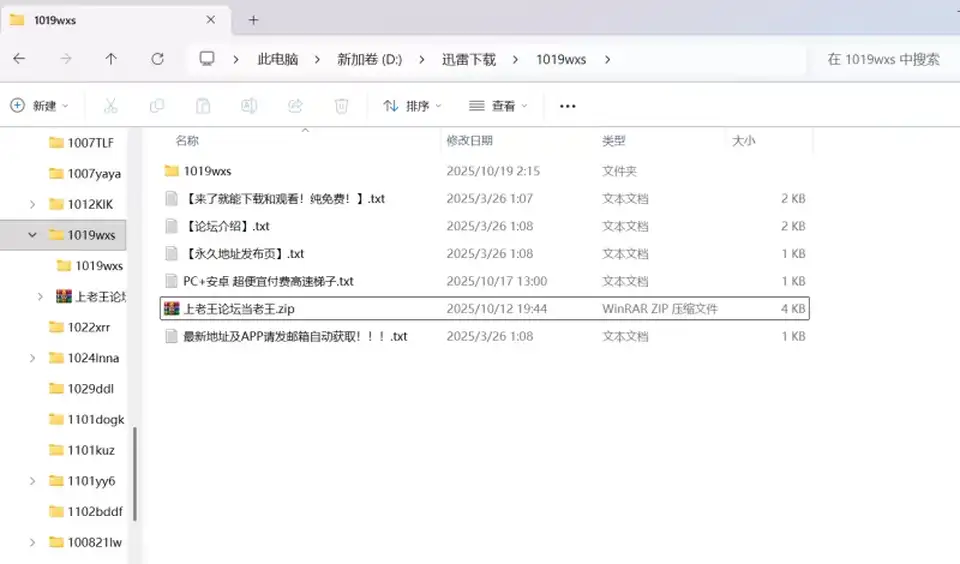Viewport: 960px width, 564px height.
Task: Click 此电脑 in the breadcrumb path
Action: point(278,59)
